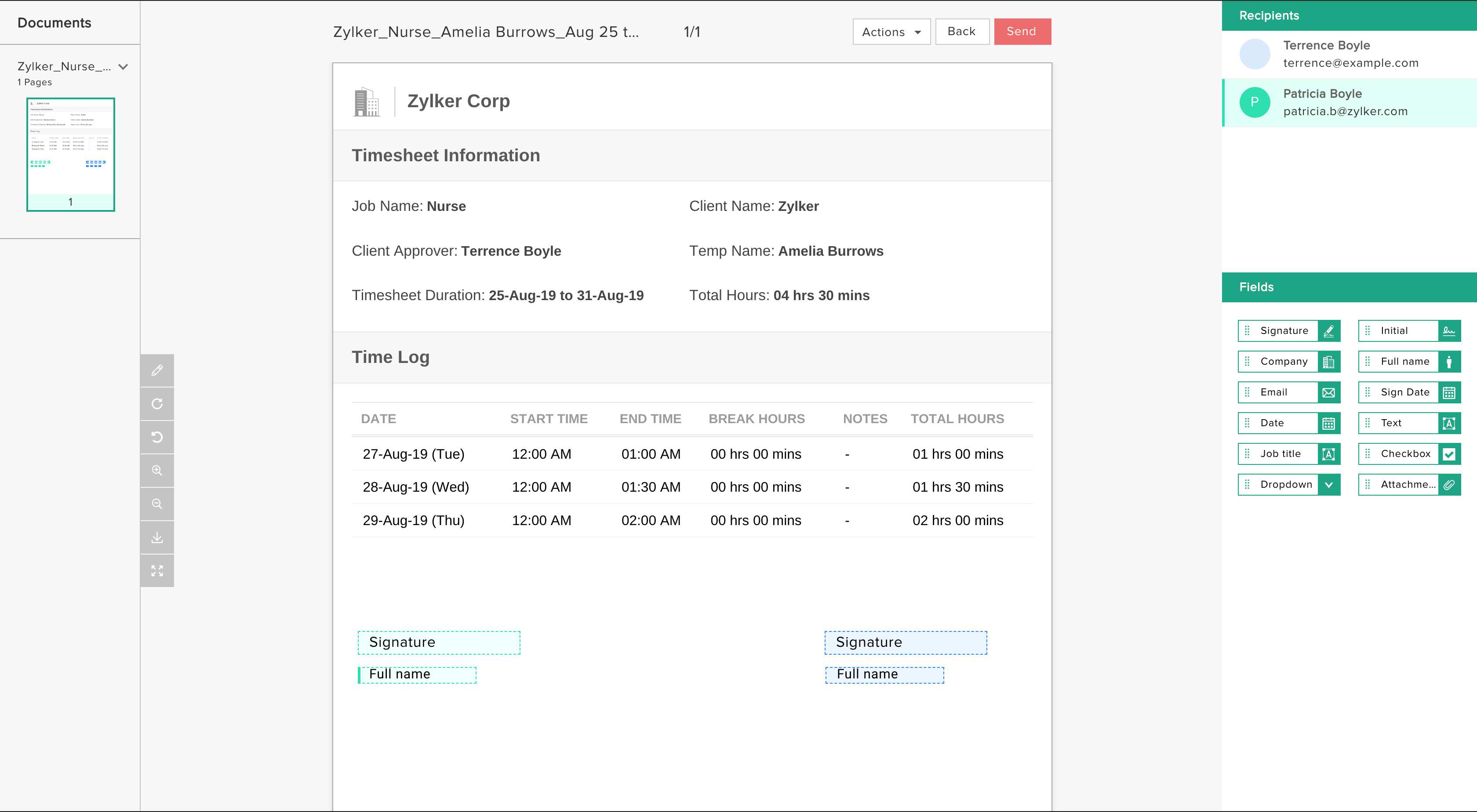This screenshot has width=1477, height=812.
Task: Pick the Signature field pen icon
Action: (1328, 331)
